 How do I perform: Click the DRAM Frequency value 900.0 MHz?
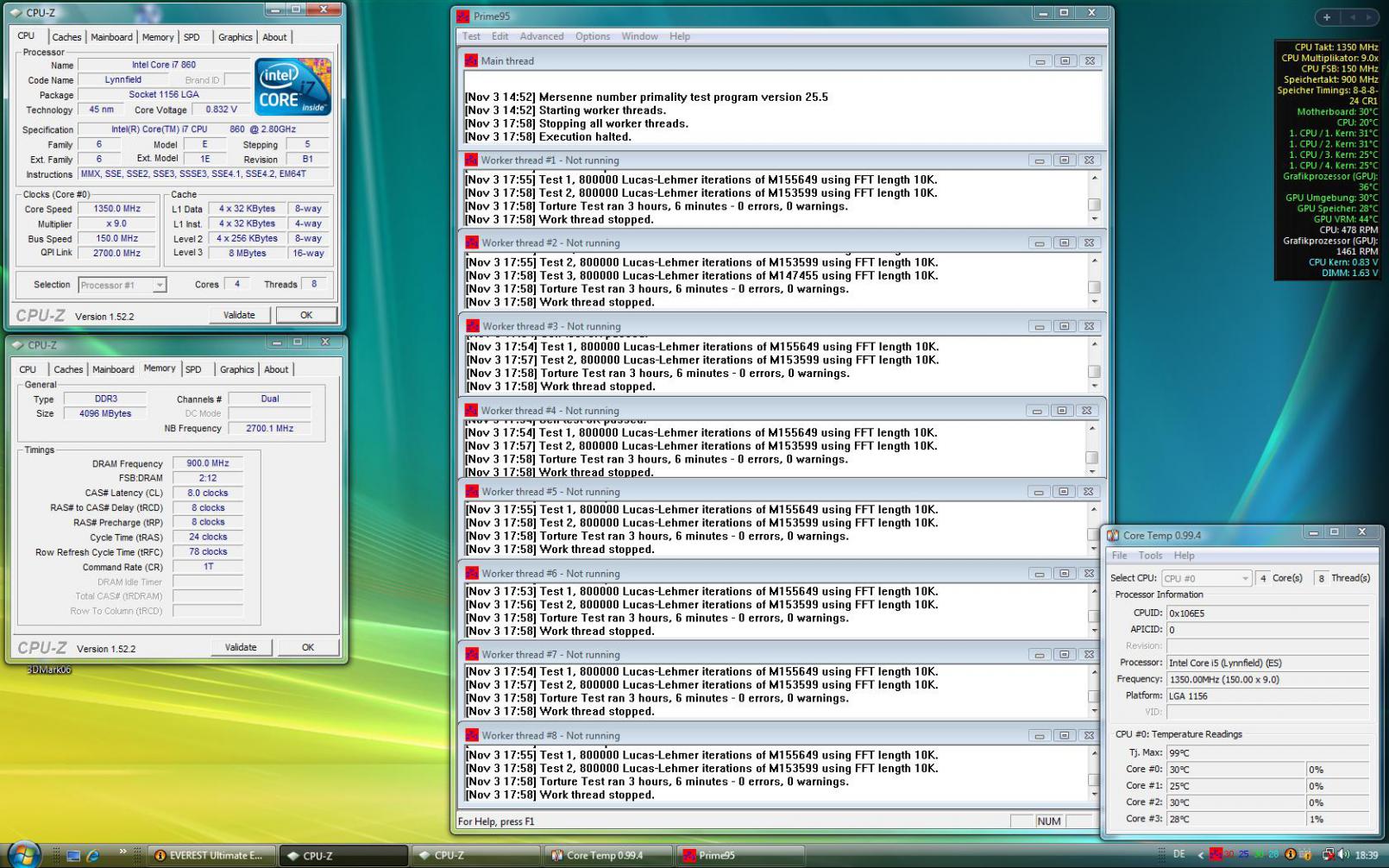click(x=208, y=463)
